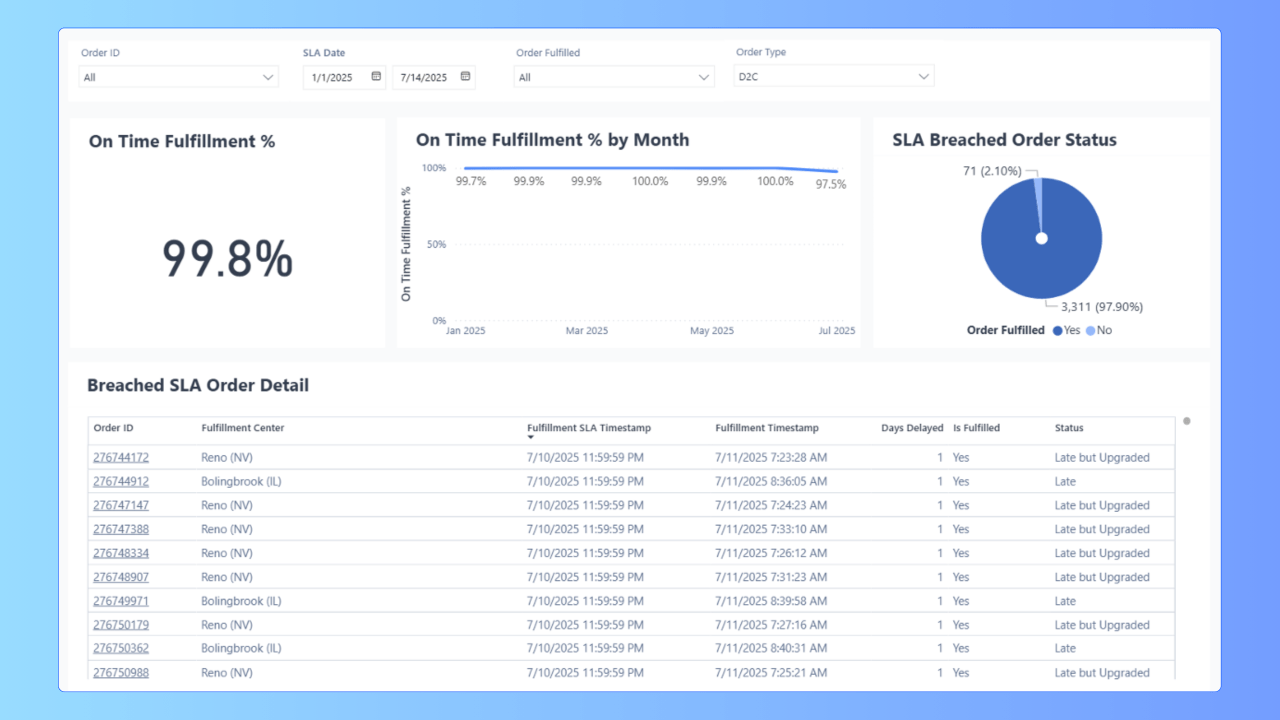
Task: Open the Order Fulfilled filter dropdown
Action: (704, 77)
